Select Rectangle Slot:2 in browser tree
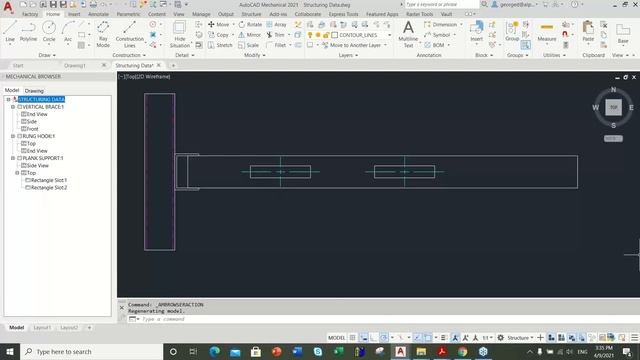640x360 pixels. click(49, 188)
